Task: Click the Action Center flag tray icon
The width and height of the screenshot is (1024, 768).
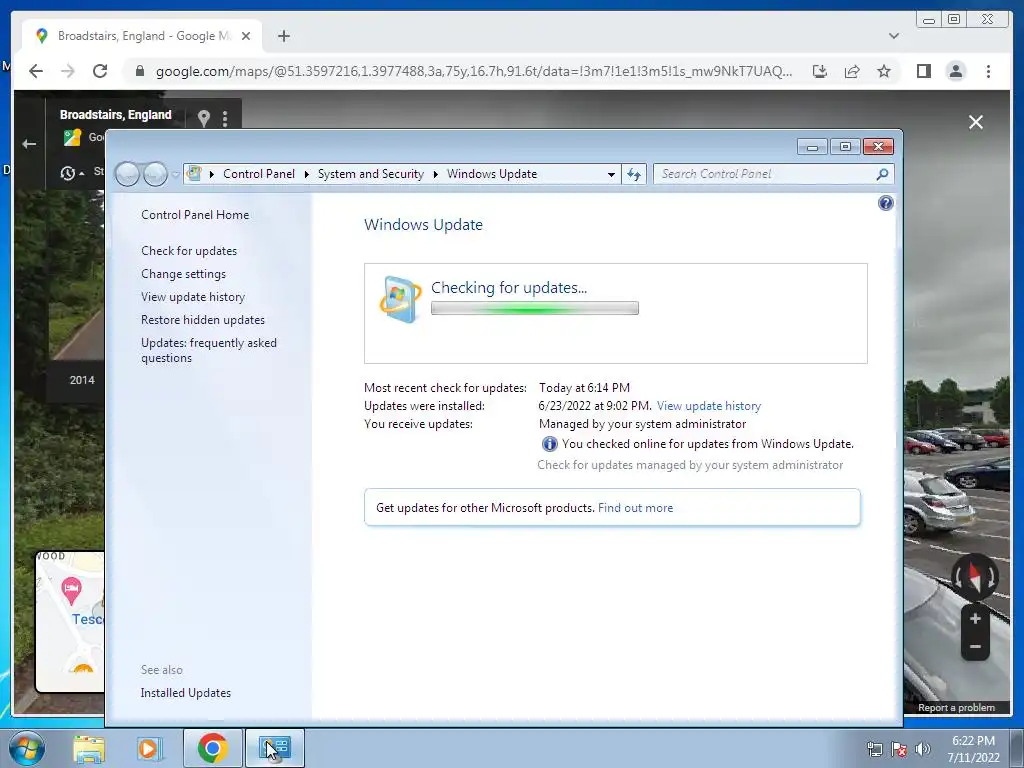Action: click(x=899, y=750)
